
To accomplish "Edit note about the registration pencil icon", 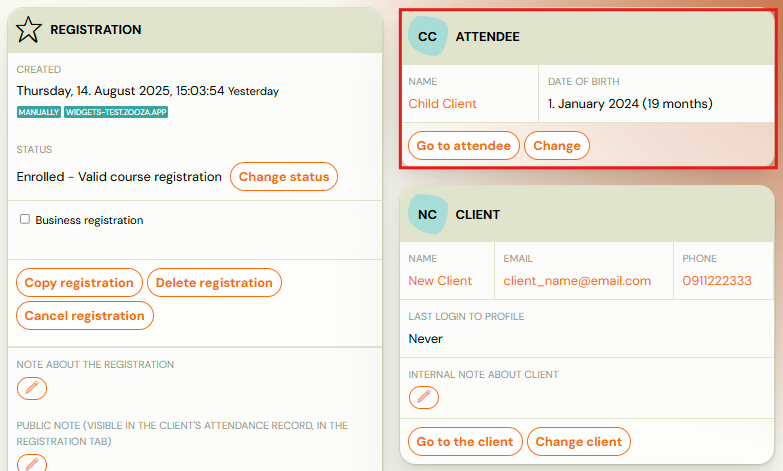I will point(32,388).
